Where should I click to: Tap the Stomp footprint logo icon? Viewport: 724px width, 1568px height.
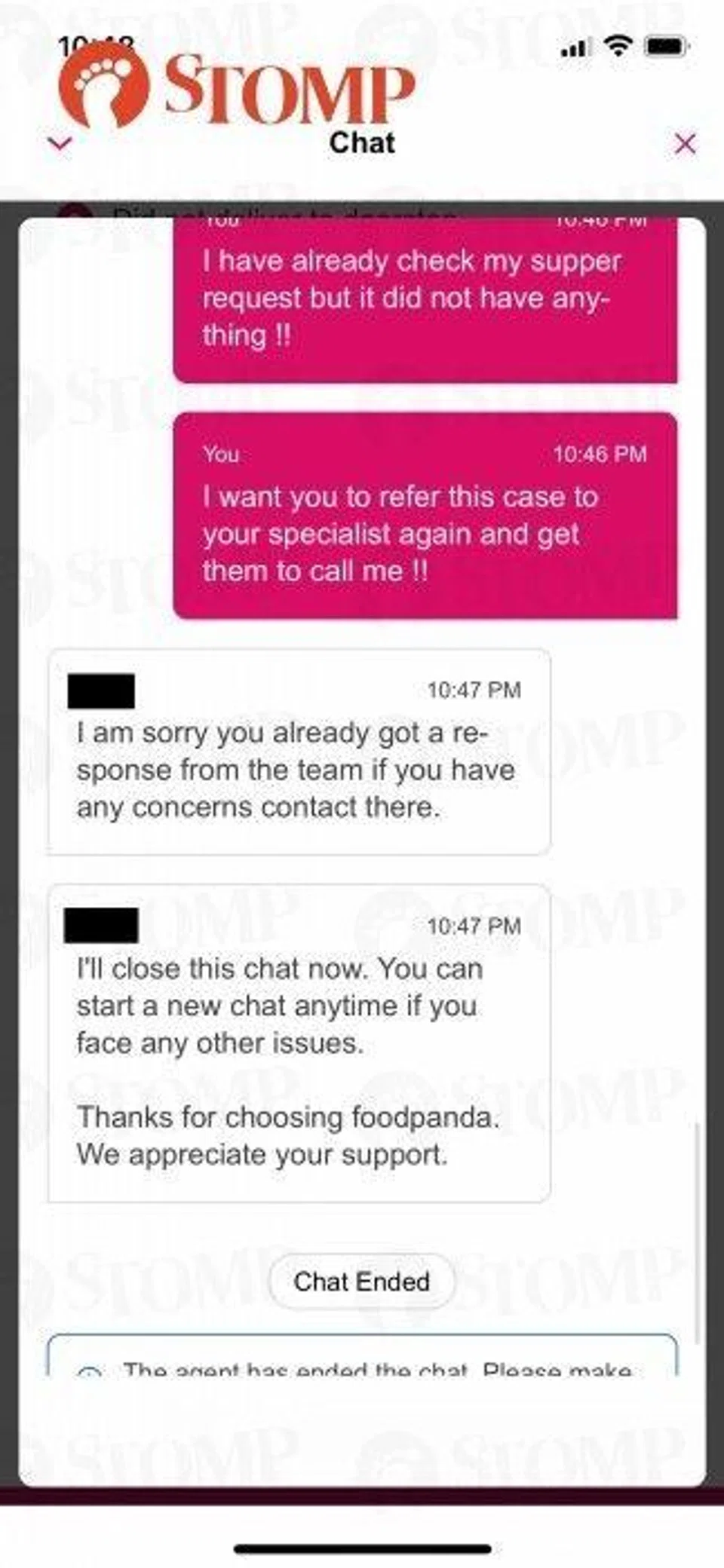[x=103, y=85]
